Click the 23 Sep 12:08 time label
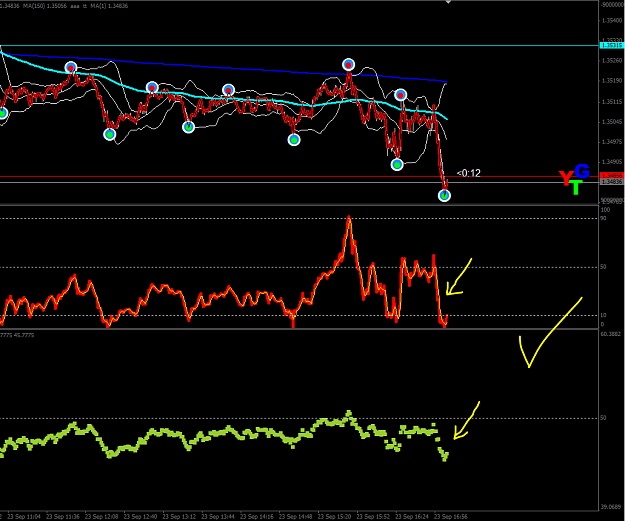Image resolution: width=625 pixels, height=521 pixels. (102, 517)
